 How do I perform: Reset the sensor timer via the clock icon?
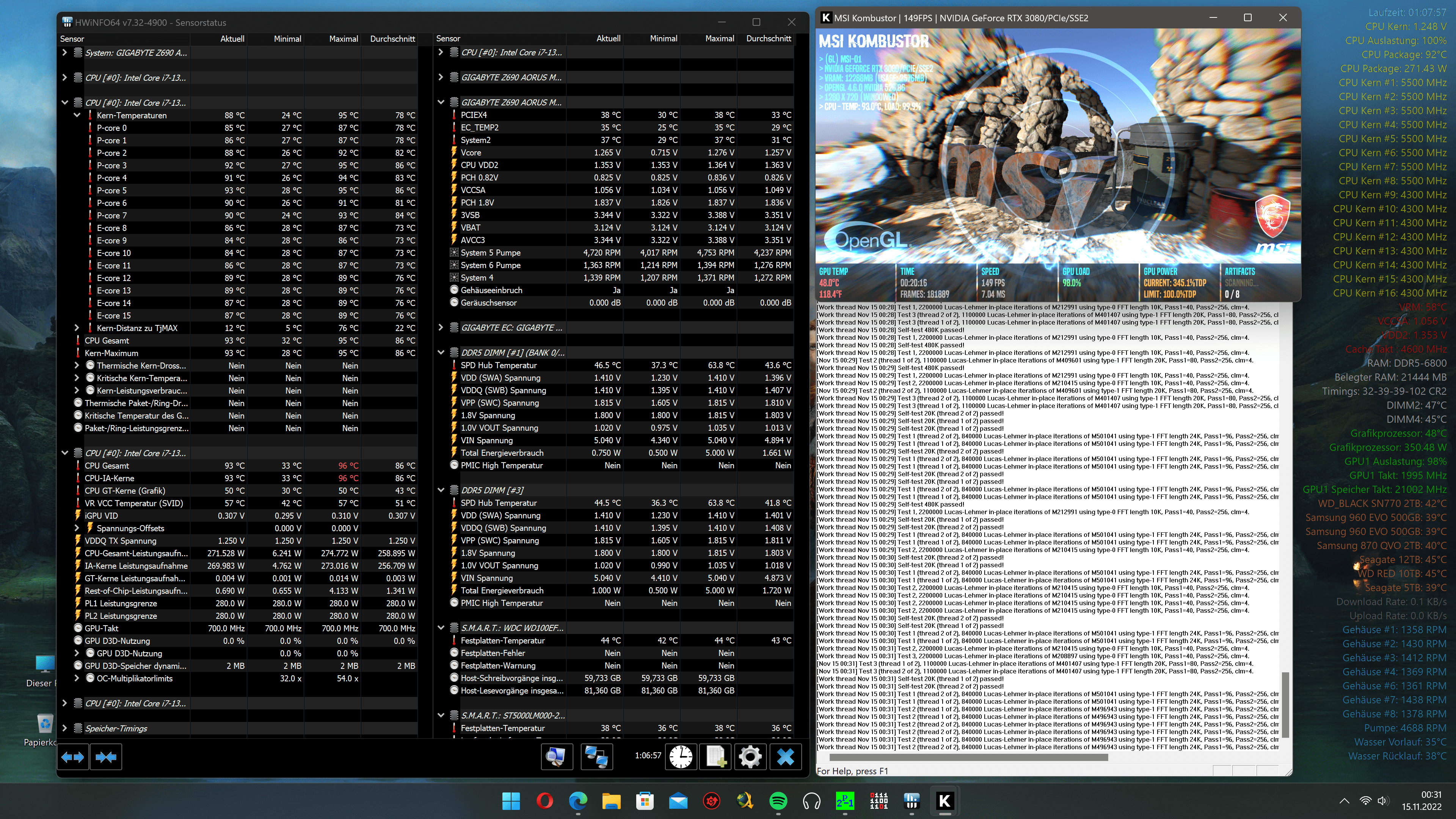coord(681,757)
